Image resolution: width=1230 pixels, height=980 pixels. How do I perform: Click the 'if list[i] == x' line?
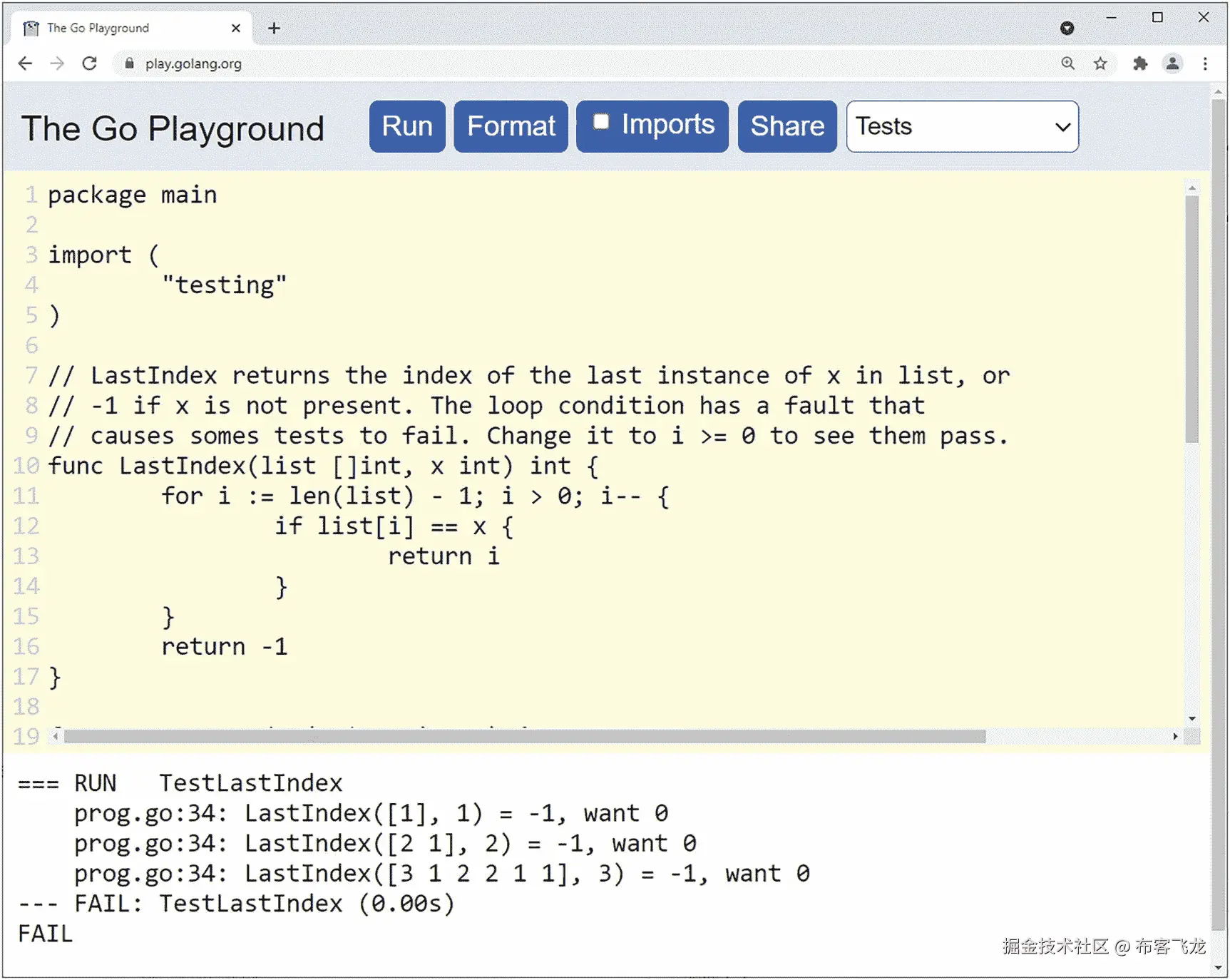click(x=394, y=526)
